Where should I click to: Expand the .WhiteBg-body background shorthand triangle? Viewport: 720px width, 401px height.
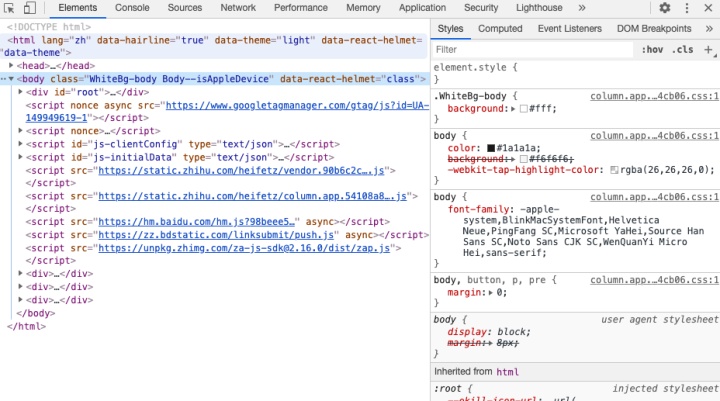point(513,109)
